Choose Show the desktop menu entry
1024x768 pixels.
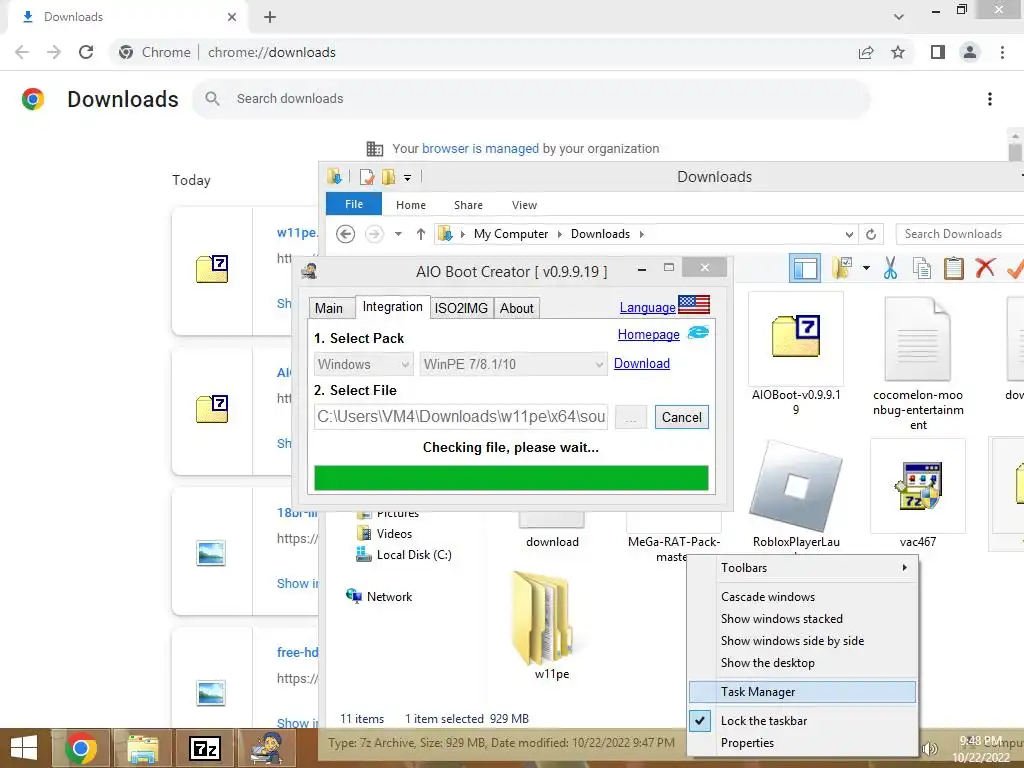click(802, 663)
